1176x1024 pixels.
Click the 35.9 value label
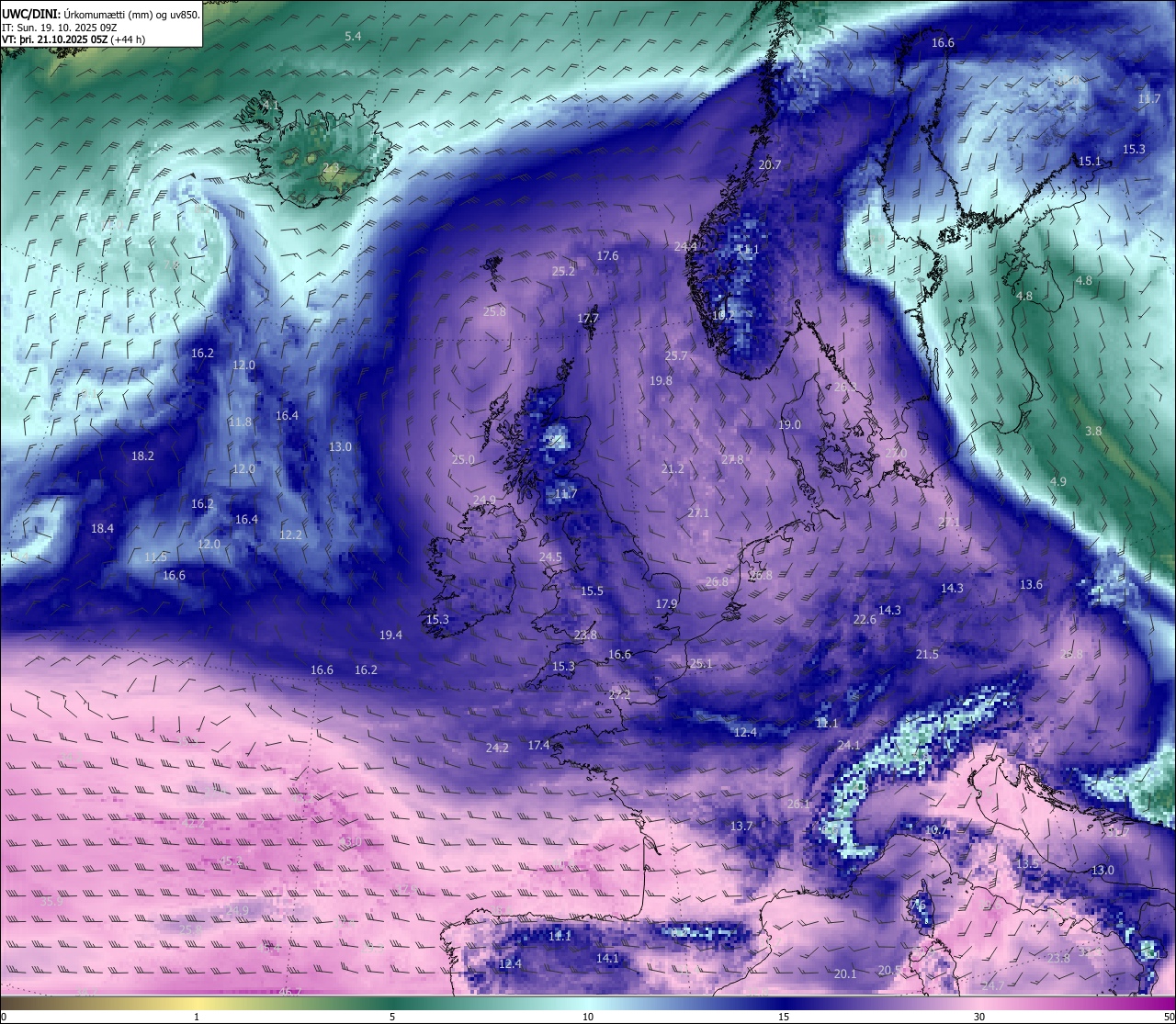point(52,901)
